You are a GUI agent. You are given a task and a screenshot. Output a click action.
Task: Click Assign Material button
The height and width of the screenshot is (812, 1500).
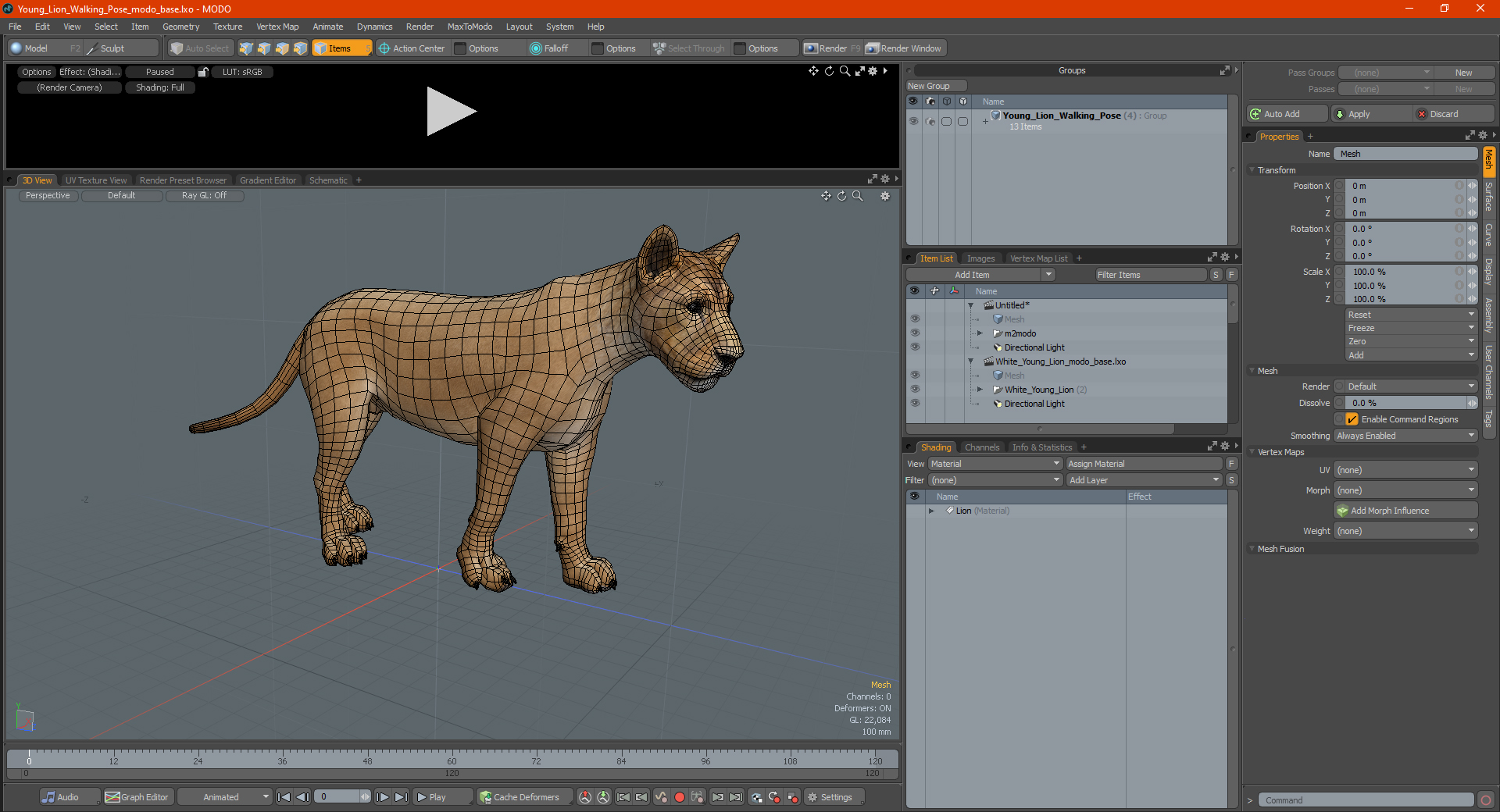(x=1145, y=464)
